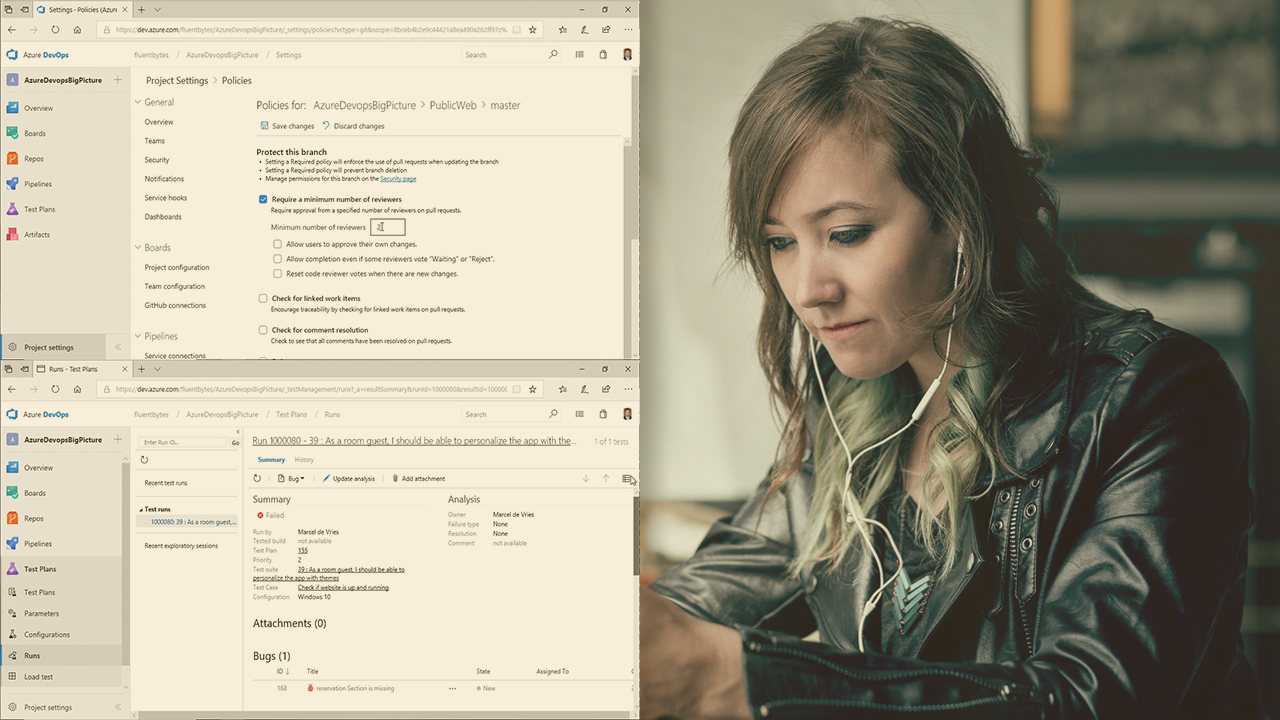Open Pipelines icon in the Settings window sidebar

pos(12,184)
